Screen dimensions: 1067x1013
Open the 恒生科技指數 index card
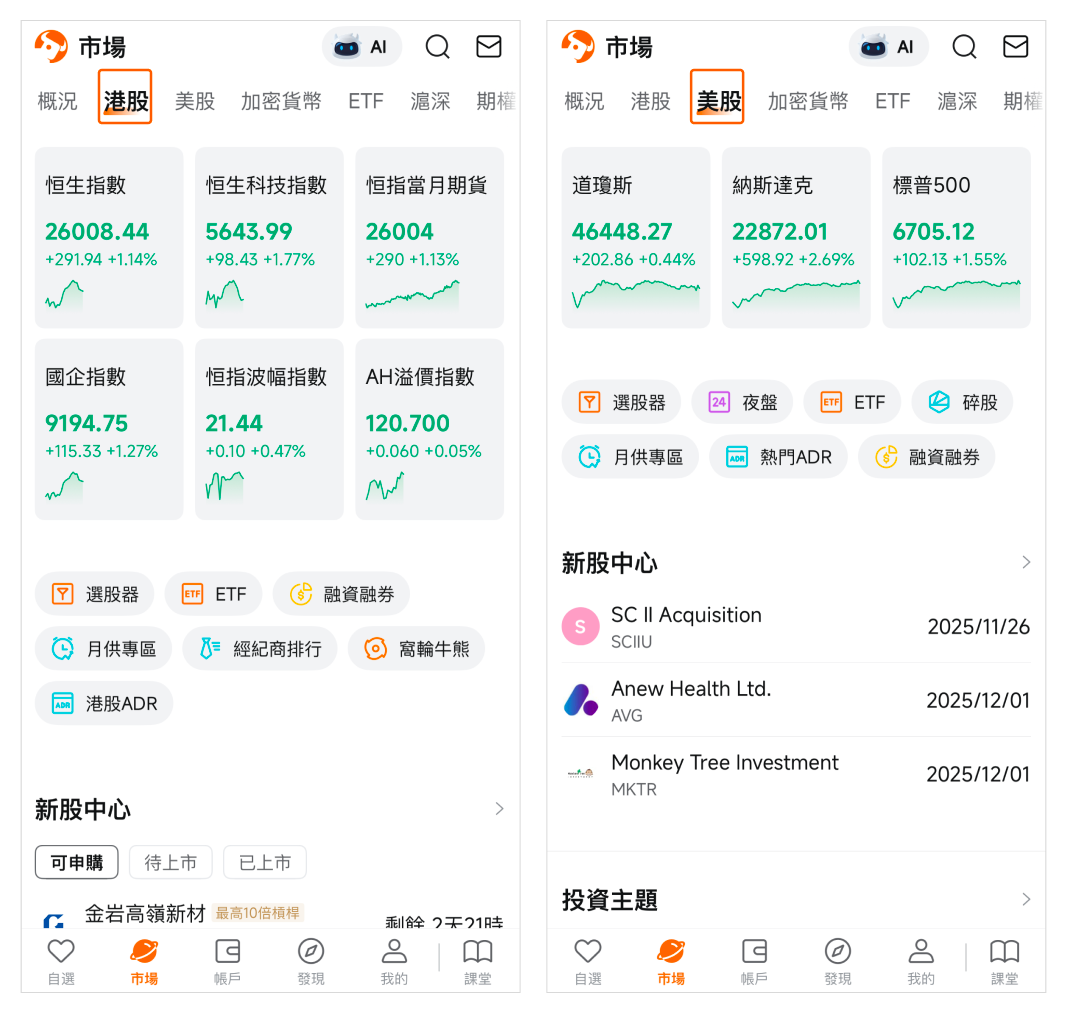pos(269,238)
